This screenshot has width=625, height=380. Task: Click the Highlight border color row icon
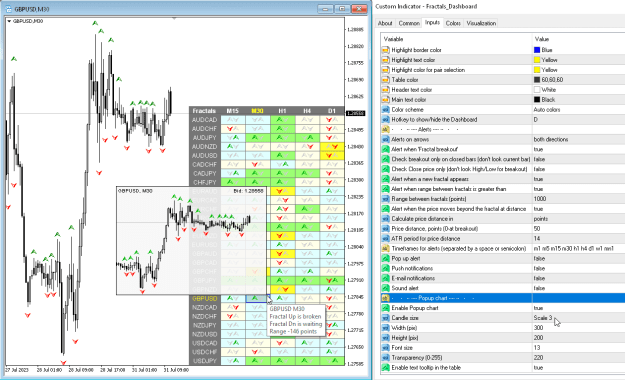(385, 50)
